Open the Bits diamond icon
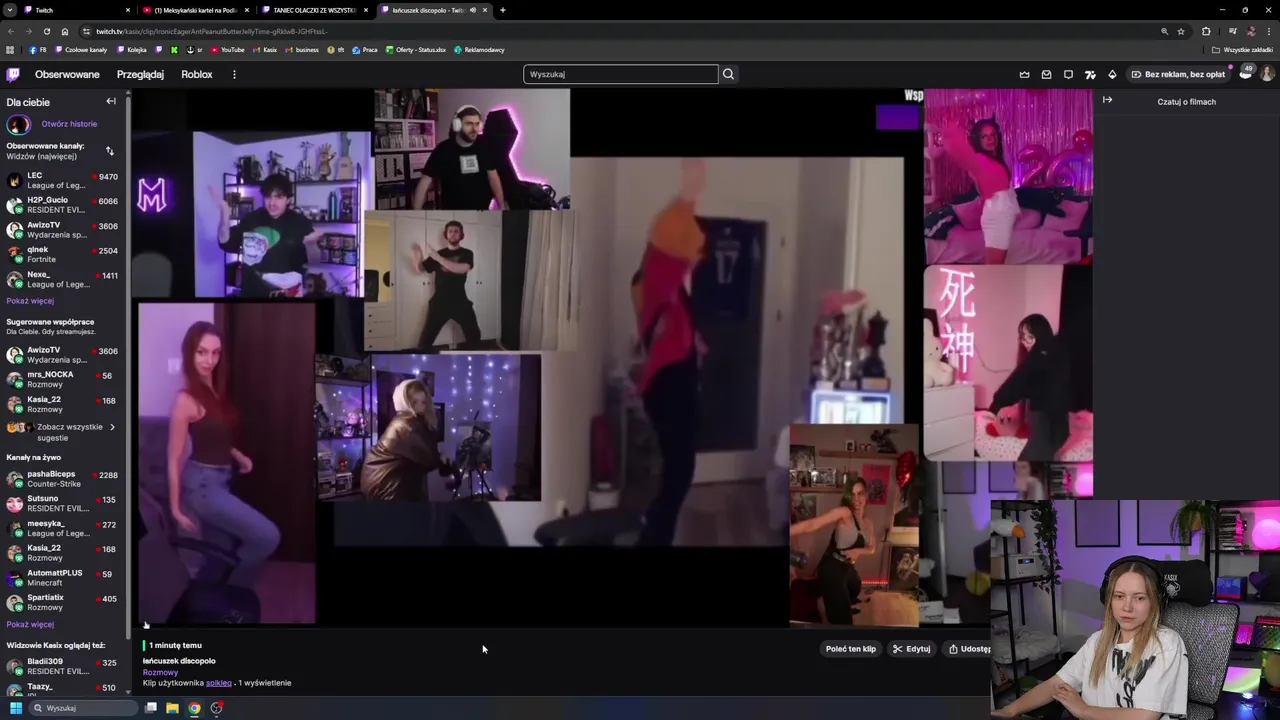This screenshot has height=720, width=1280. (x=1112, y=74)
